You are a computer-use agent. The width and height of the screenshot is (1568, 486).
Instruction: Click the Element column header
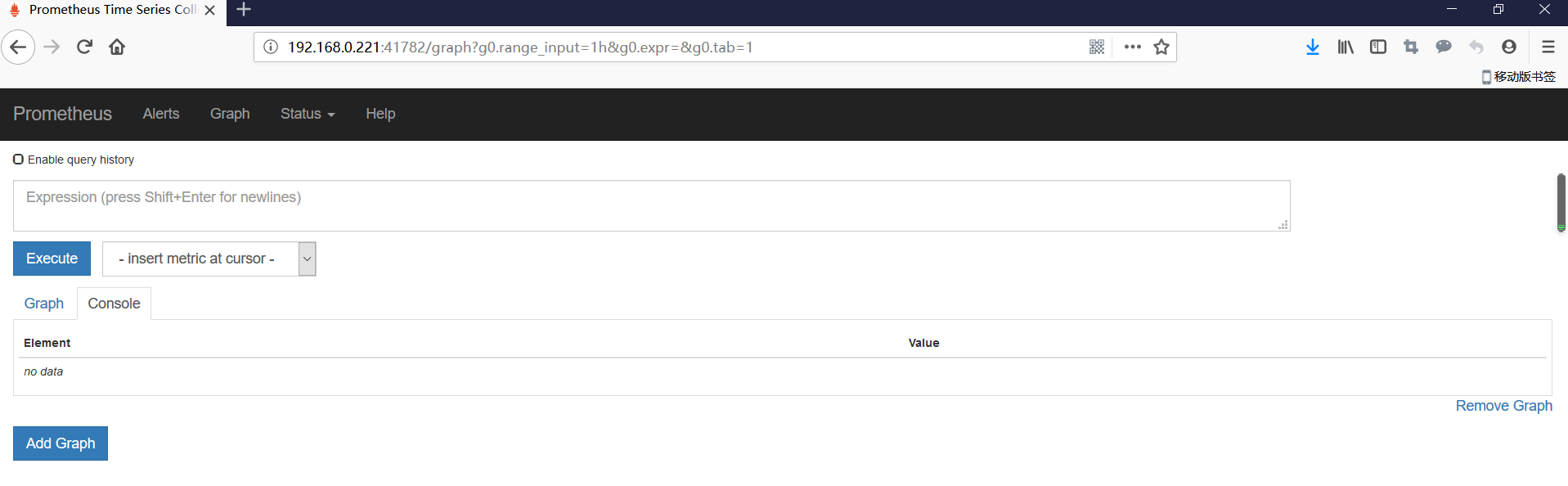click(47, 343)
